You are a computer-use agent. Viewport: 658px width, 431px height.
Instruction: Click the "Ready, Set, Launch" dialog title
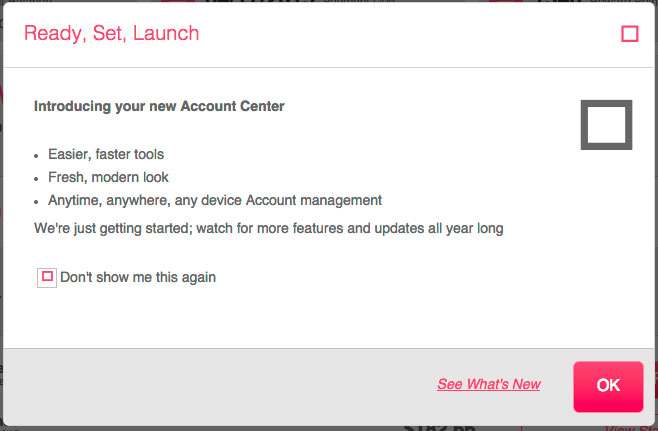pyautogui.click(x=111, y=33)
